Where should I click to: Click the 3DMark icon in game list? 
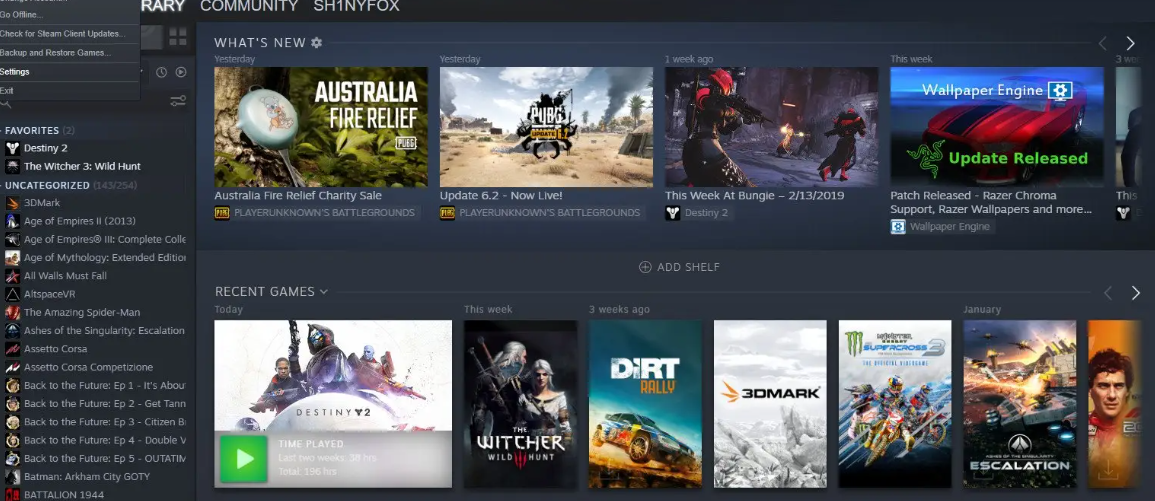point(13,203)
